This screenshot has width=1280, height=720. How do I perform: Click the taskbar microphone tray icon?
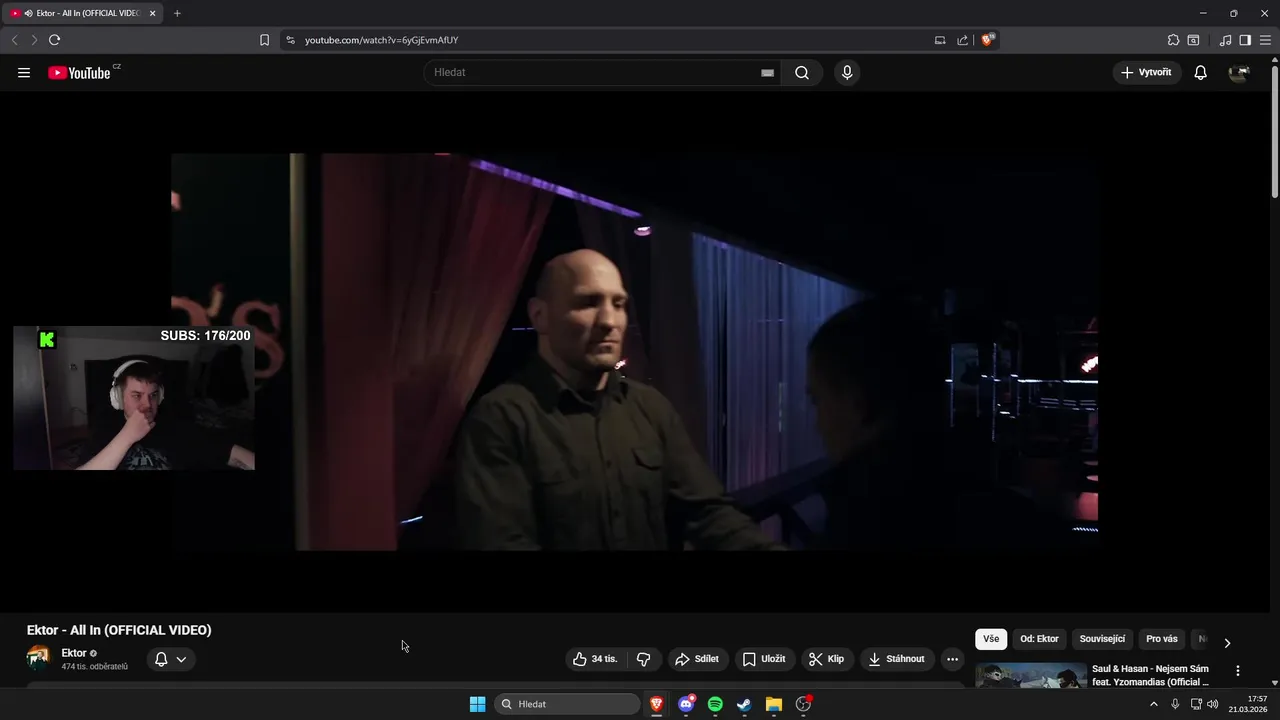[x=1175, y=704]
